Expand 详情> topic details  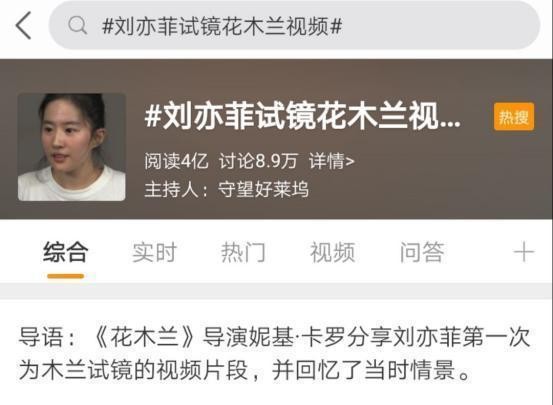(x=332, y=162)
